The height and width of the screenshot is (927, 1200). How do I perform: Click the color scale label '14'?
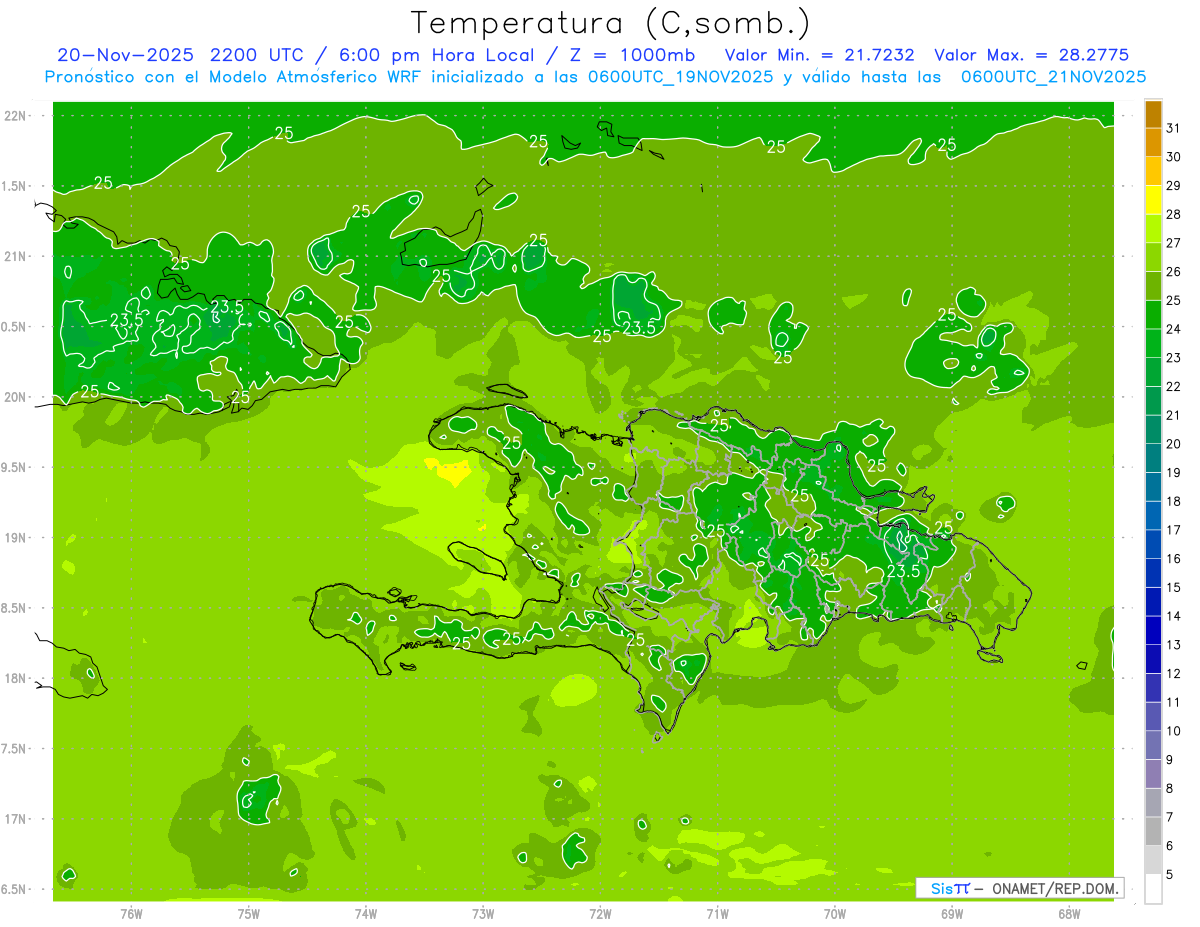click(x=1173, y=616)
